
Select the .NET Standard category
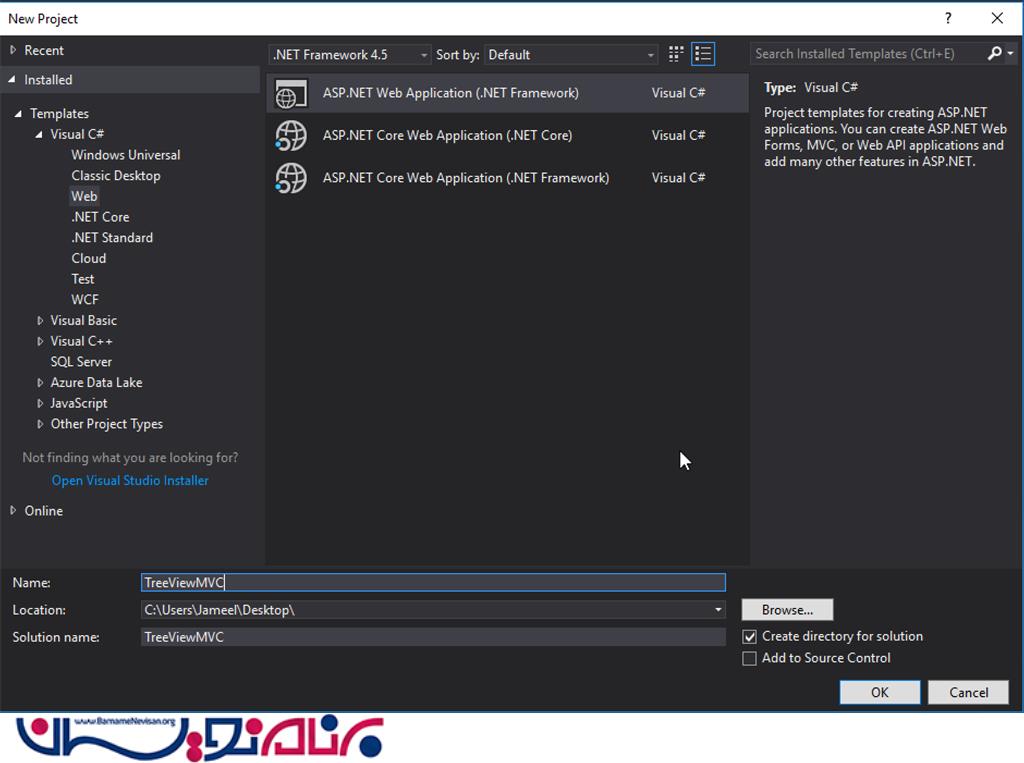[x=112, y=238]
